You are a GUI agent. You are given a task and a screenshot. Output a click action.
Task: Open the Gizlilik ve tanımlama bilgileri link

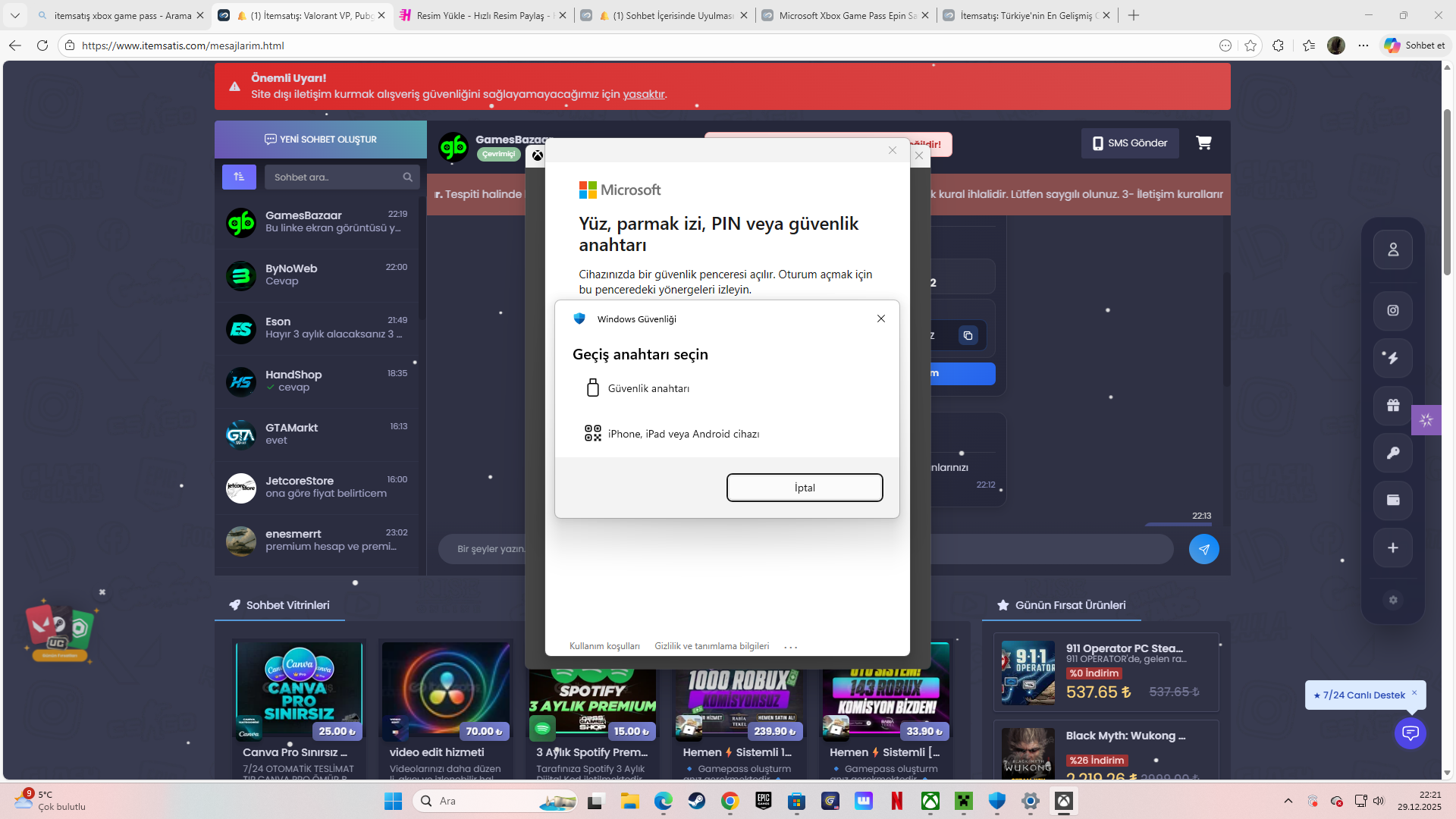pyautogui.click(x=711, y=646)
